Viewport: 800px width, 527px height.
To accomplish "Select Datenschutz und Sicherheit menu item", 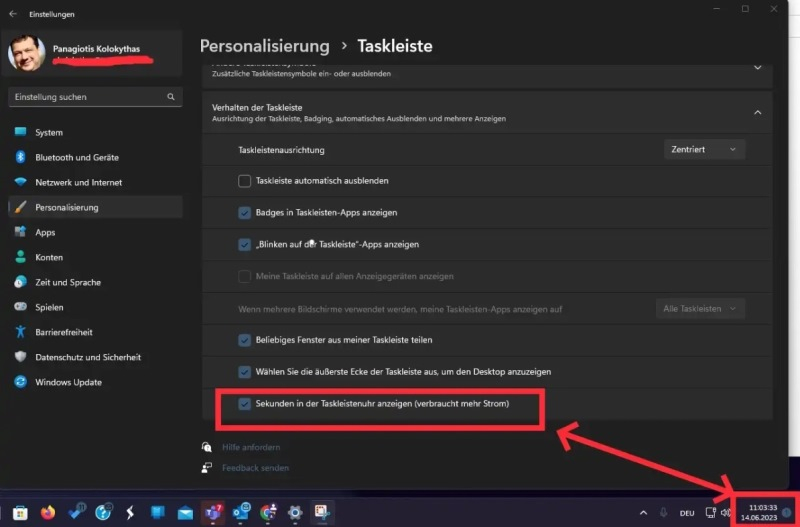I will click(87, 357).
